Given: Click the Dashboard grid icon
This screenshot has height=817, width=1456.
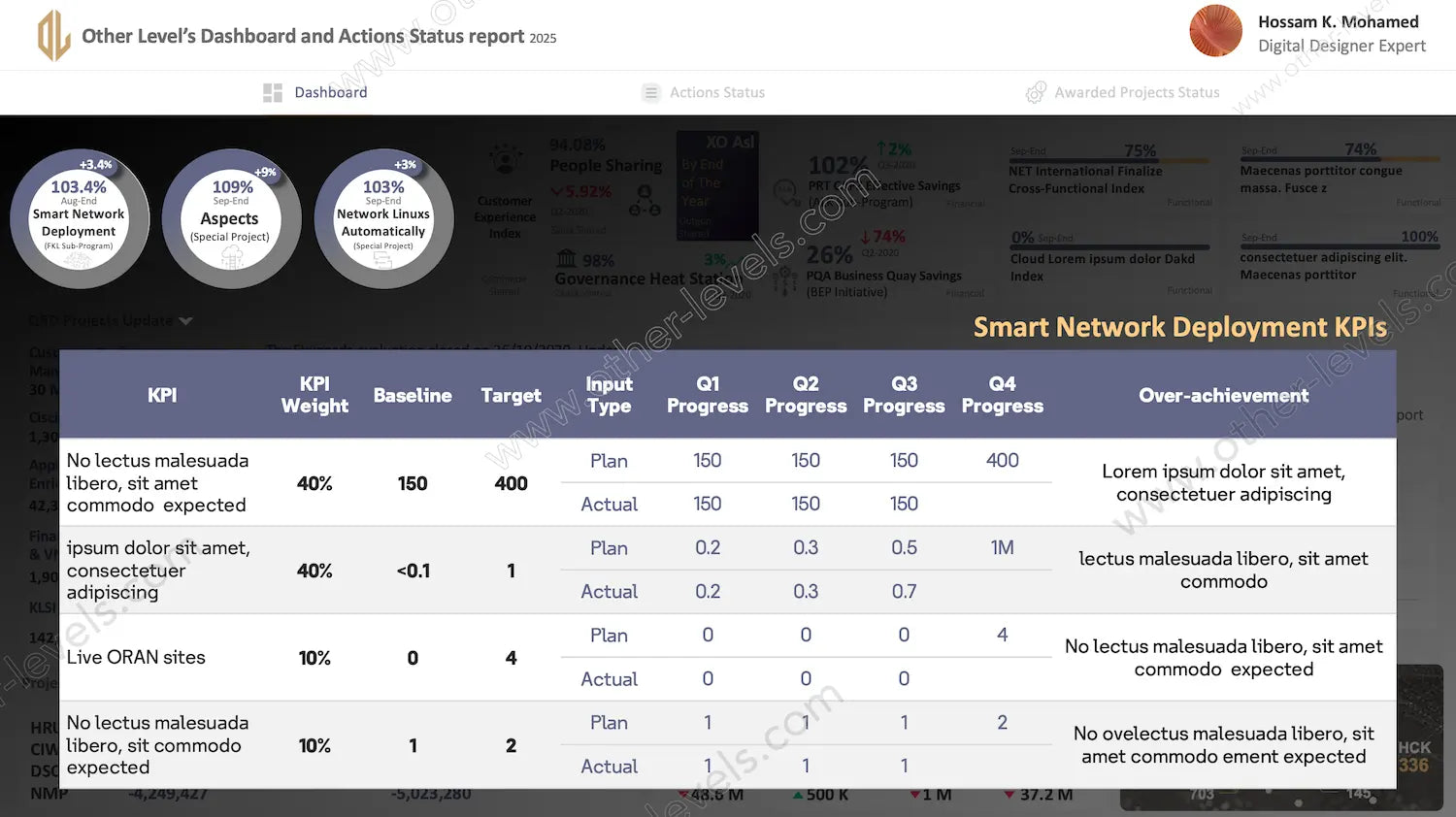Looking at the screenshot, I should (x=272, y=93).
